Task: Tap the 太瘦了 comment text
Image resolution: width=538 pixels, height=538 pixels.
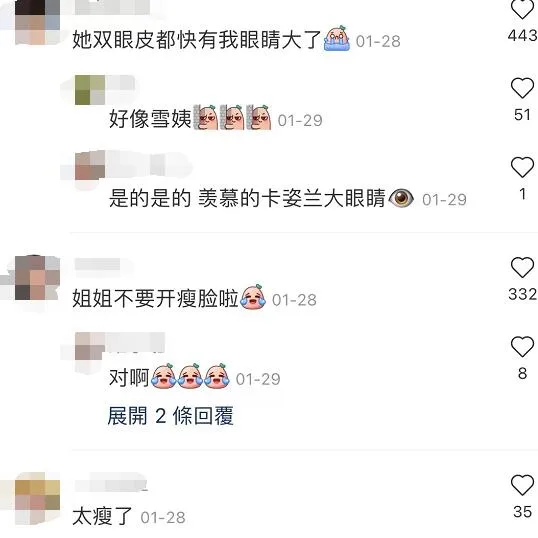Action: 103,516
